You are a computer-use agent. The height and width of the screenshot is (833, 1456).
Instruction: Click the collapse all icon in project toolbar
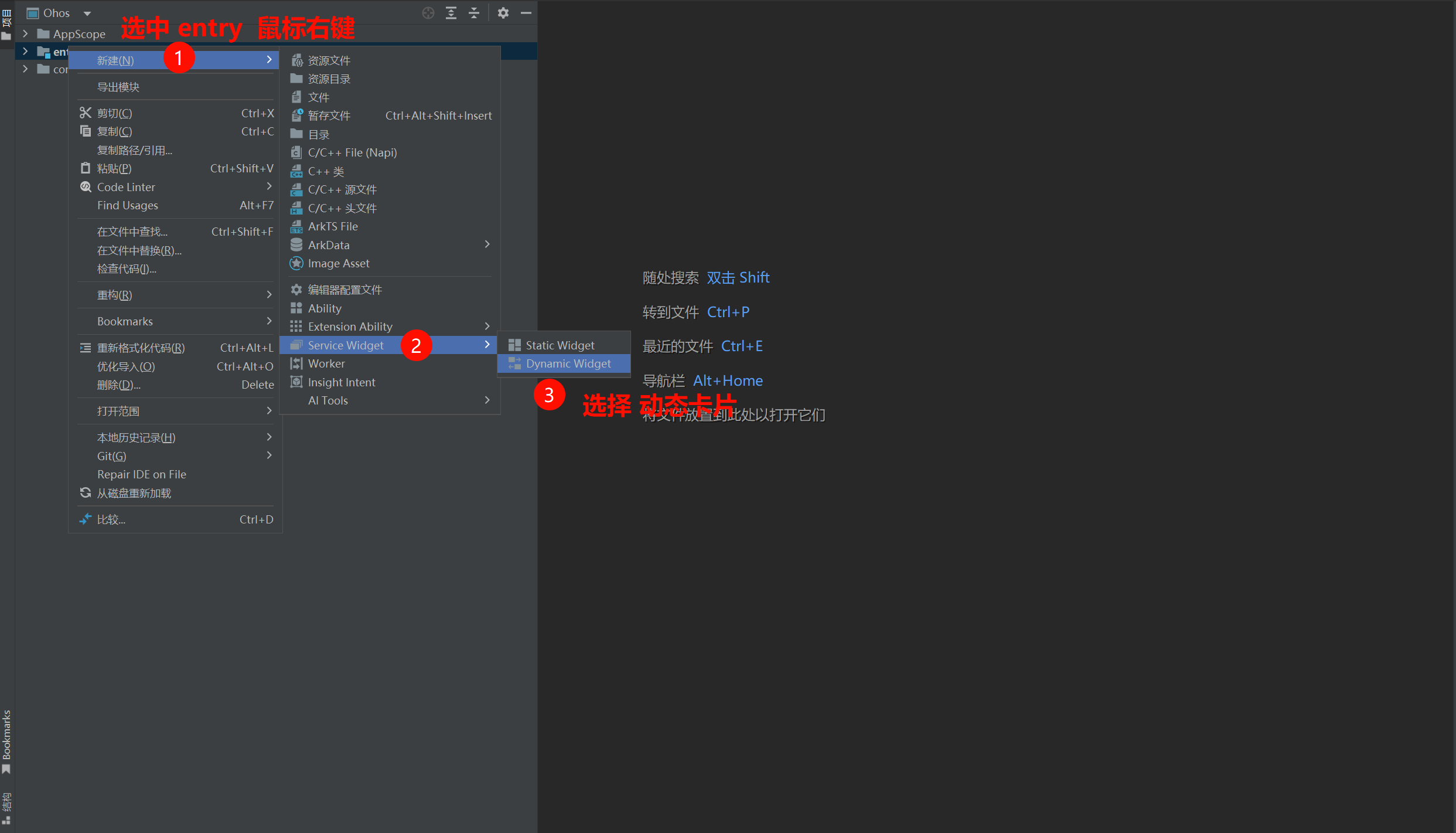tap(474, 13)
